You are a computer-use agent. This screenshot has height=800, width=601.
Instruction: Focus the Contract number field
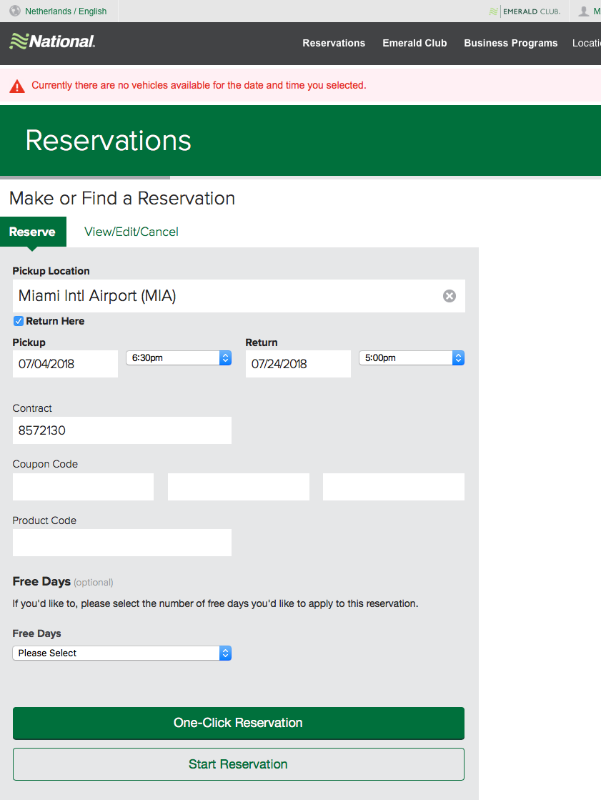[122, 431]
